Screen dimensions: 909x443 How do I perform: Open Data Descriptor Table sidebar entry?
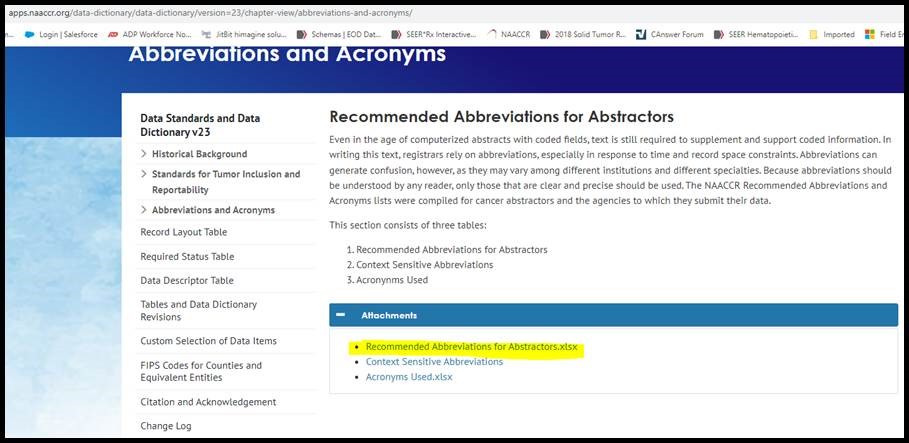187,280
